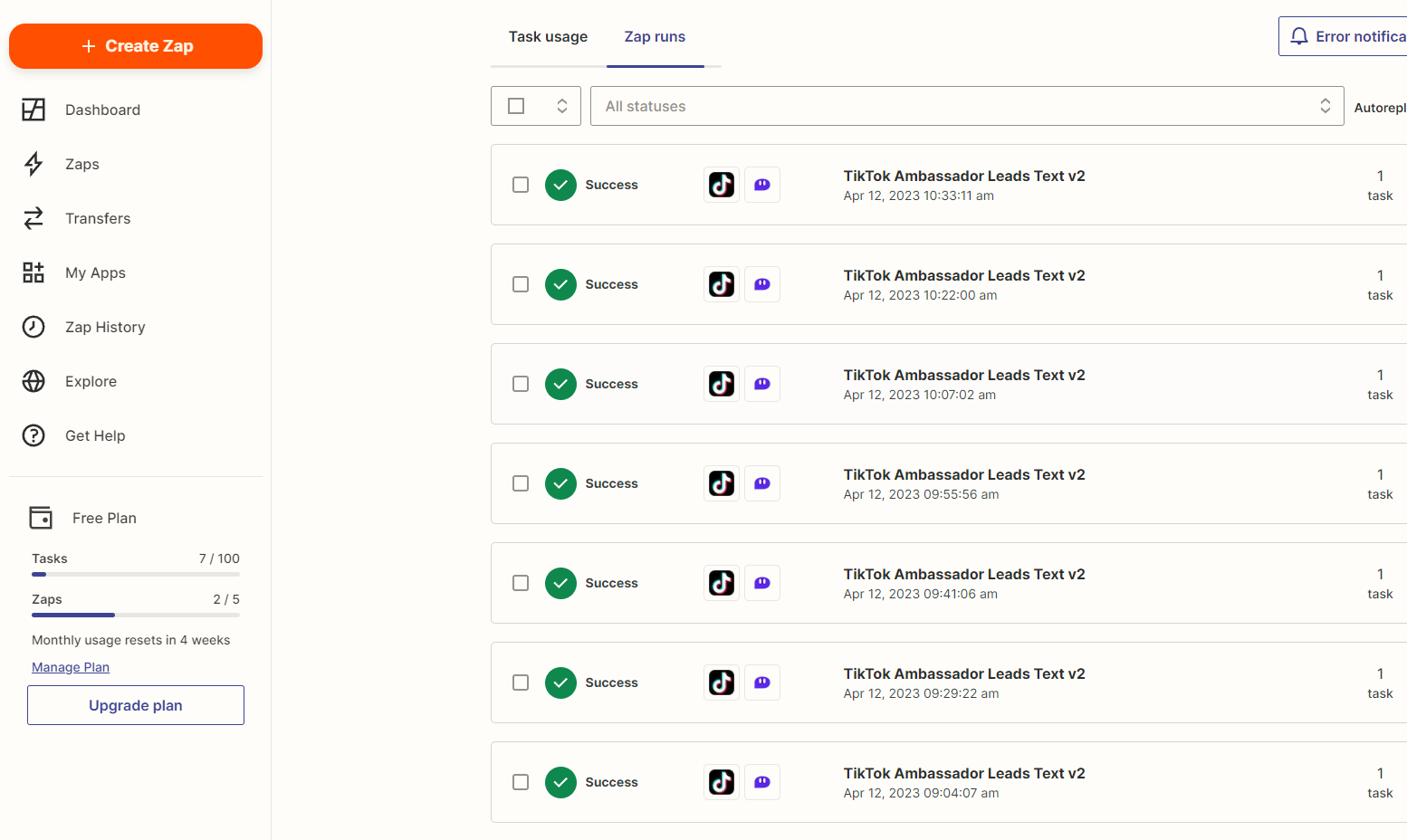Tick the checkbox for 09:29:22 am run
Viewport: 1407px width, 840px height.
pos(521,682)
